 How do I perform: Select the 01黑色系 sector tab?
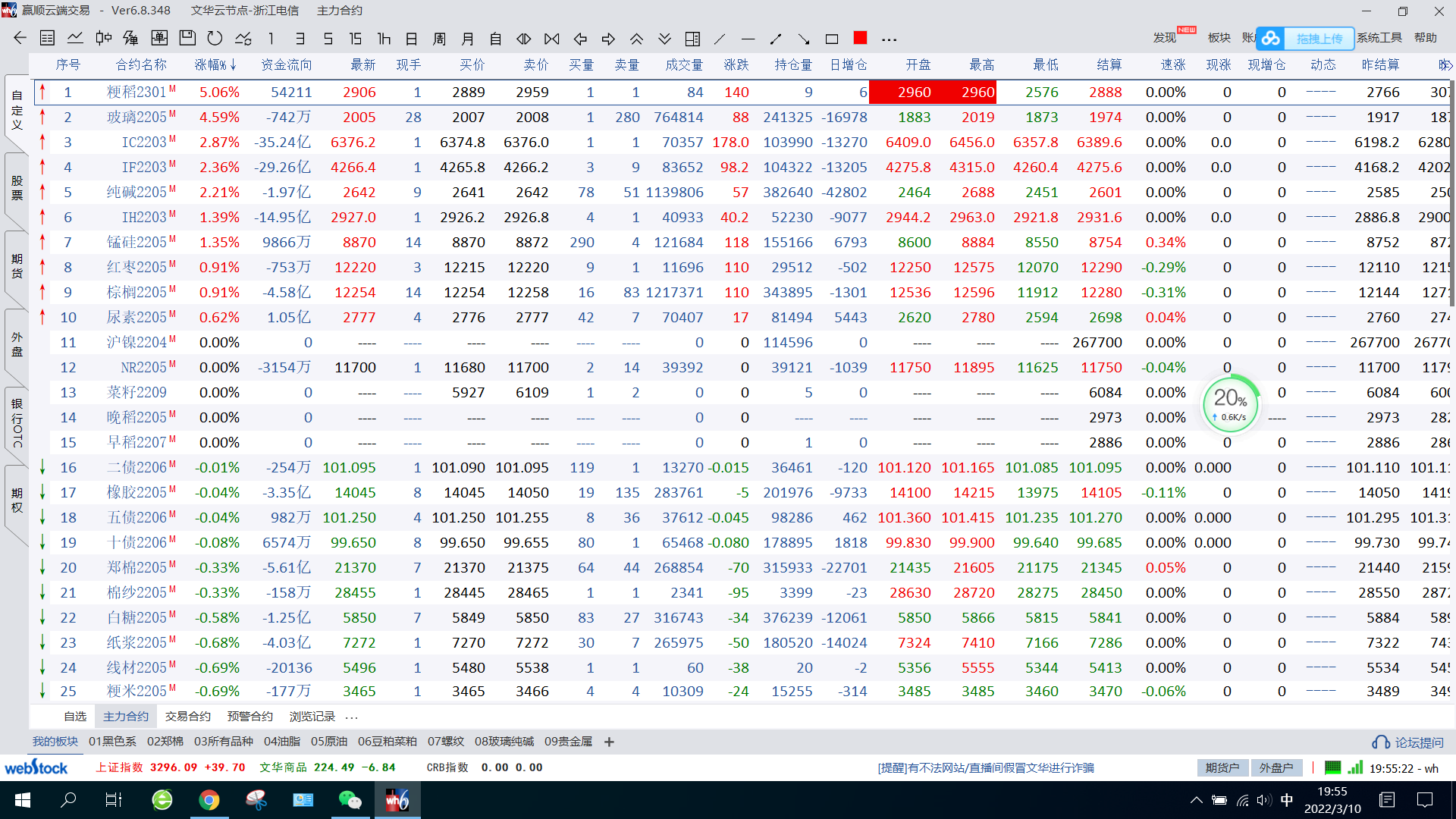[112, 742]
